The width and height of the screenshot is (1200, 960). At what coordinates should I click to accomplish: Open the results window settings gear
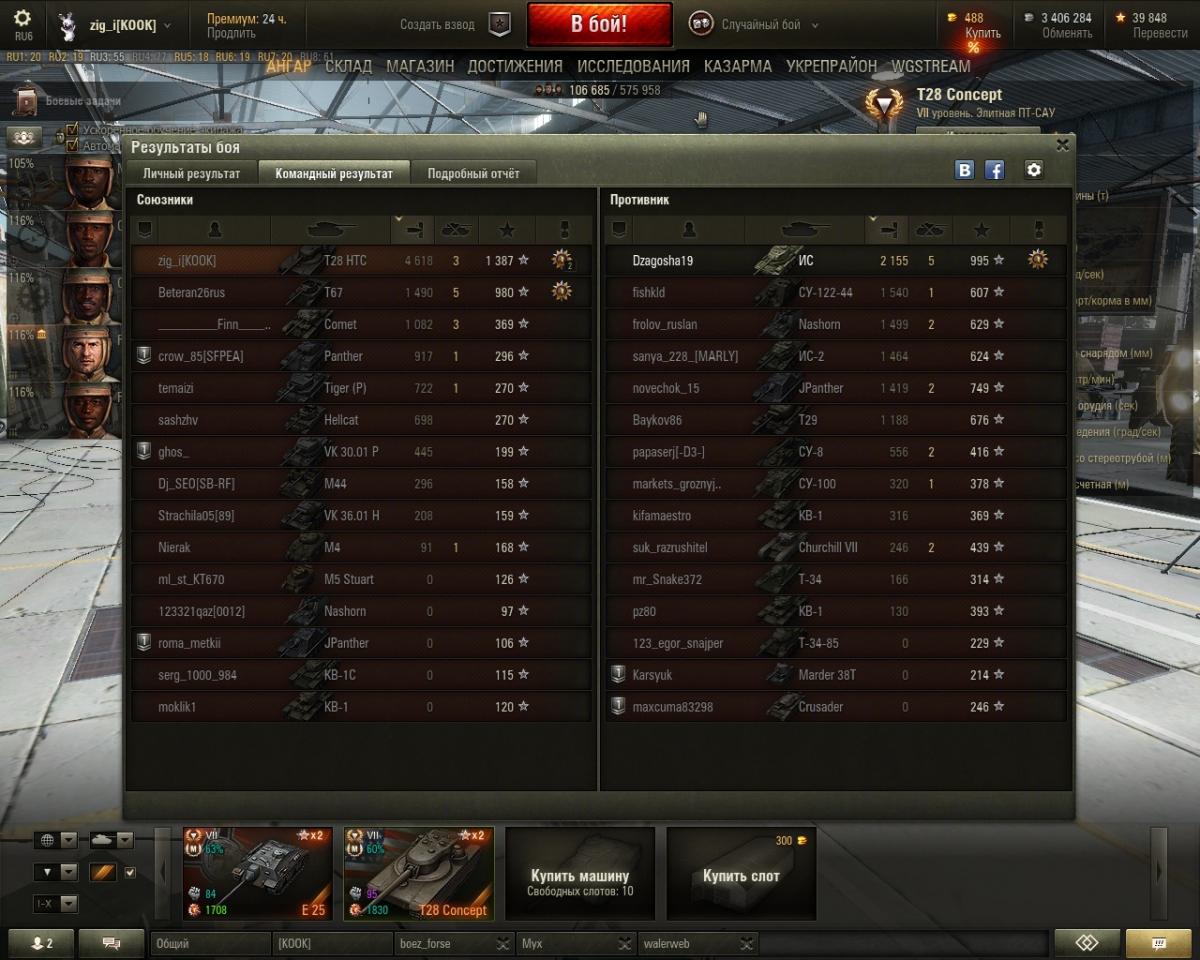[x=1034, y=170]
